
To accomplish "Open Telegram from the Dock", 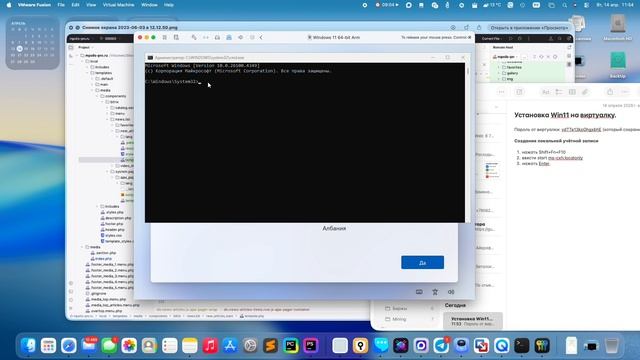I will (441, 346).
